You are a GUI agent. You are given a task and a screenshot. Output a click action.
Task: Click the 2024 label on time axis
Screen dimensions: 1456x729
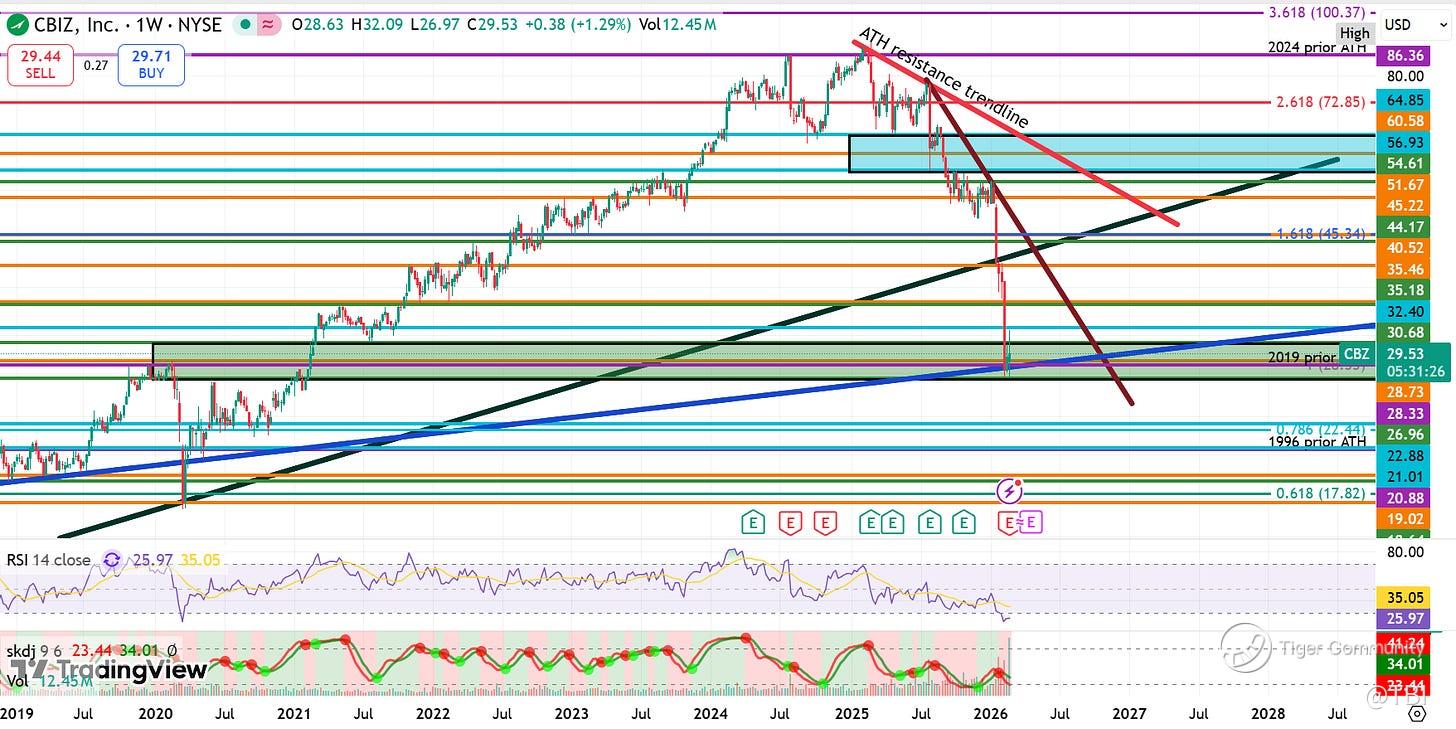(710, 714)
